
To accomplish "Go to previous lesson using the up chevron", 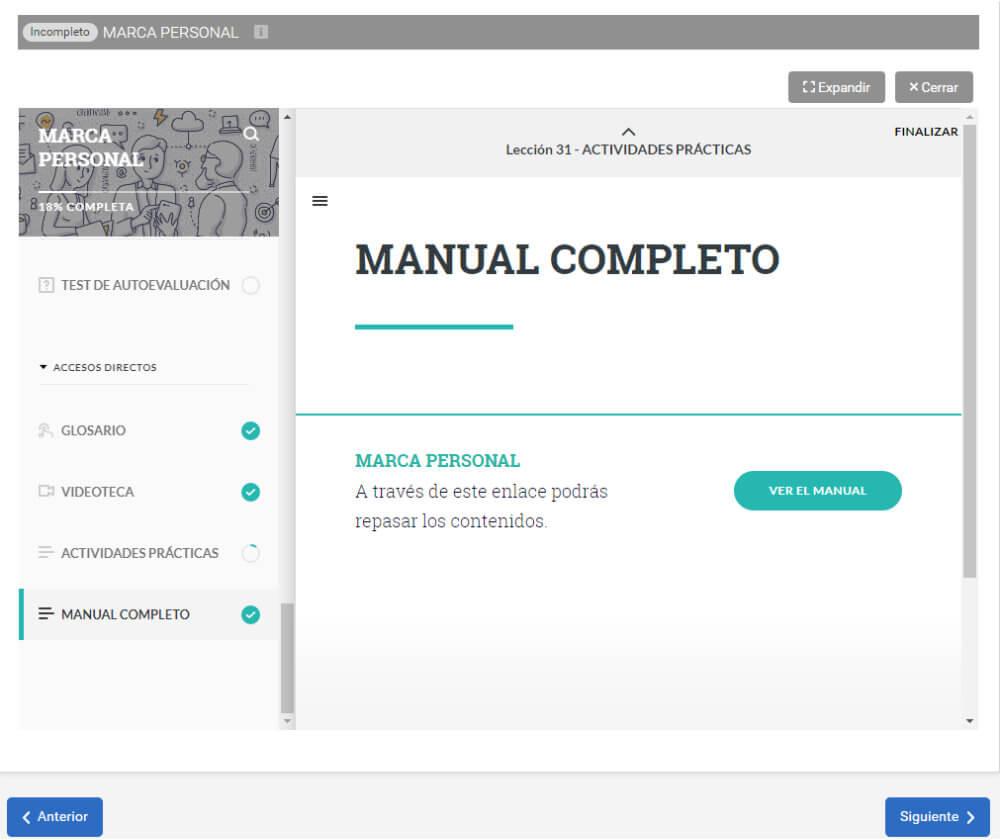I will click(628, 132).
